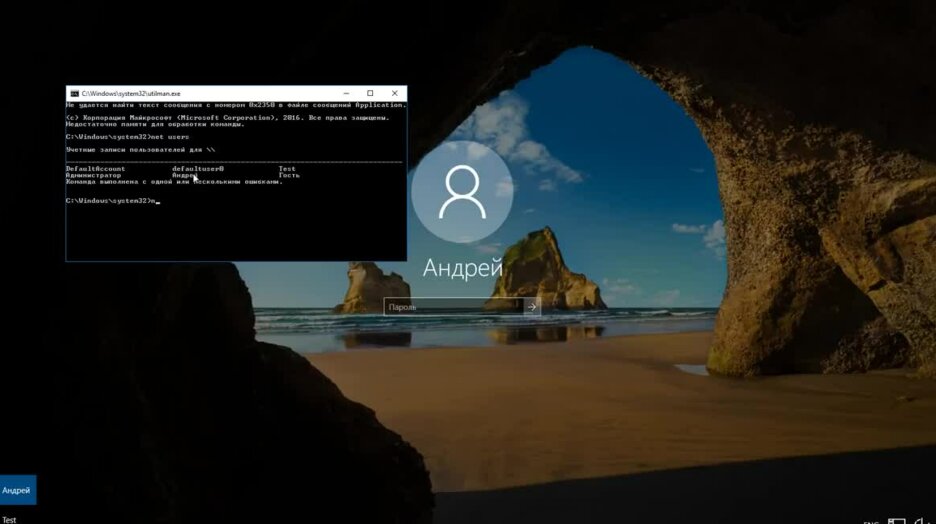
Task: Switch to the Test account in user list
Action: [9, 519]
